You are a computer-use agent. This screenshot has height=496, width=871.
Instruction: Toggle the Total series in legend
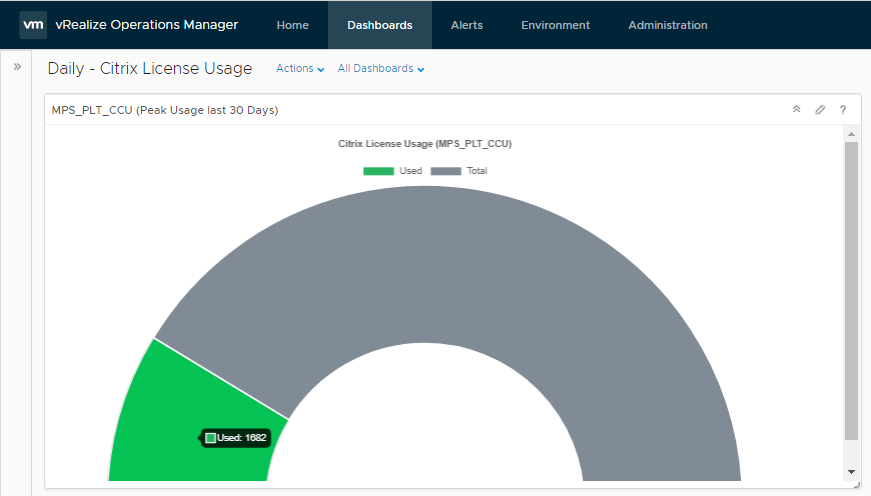pos(460,171)
